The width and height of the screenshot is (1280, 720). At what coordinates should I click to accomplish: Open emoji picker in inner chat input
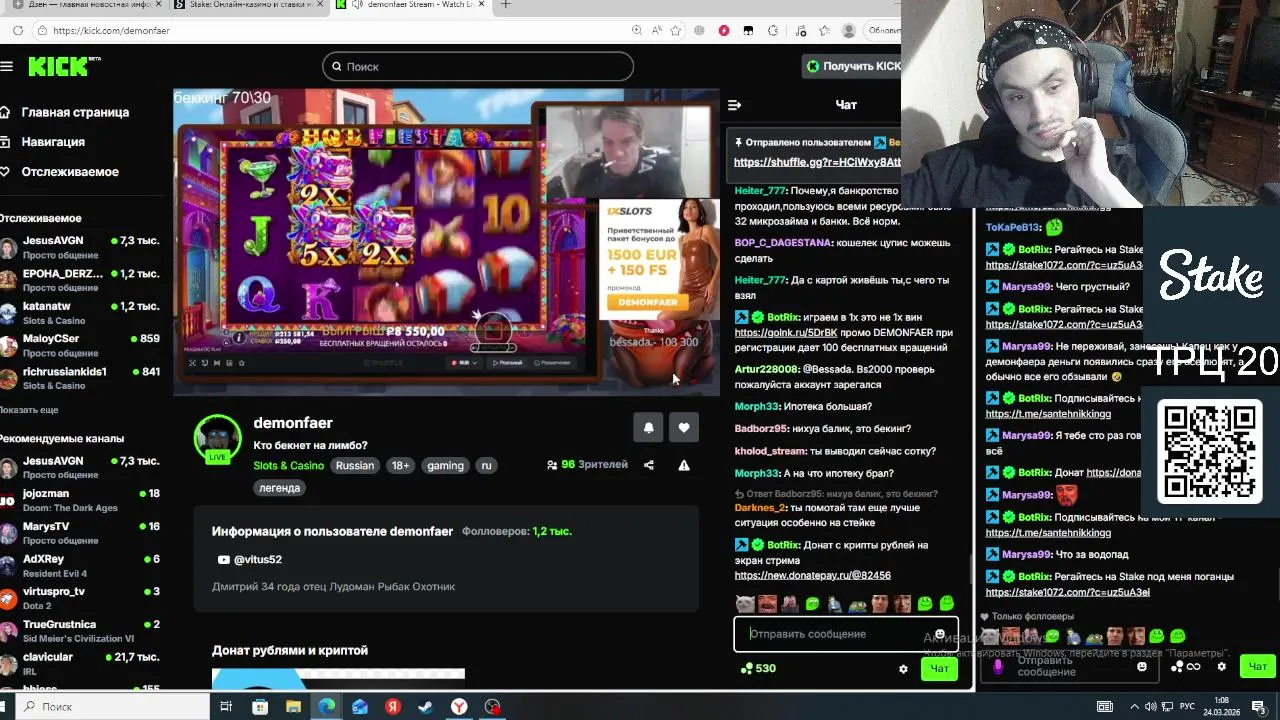(x=940, y=634)
